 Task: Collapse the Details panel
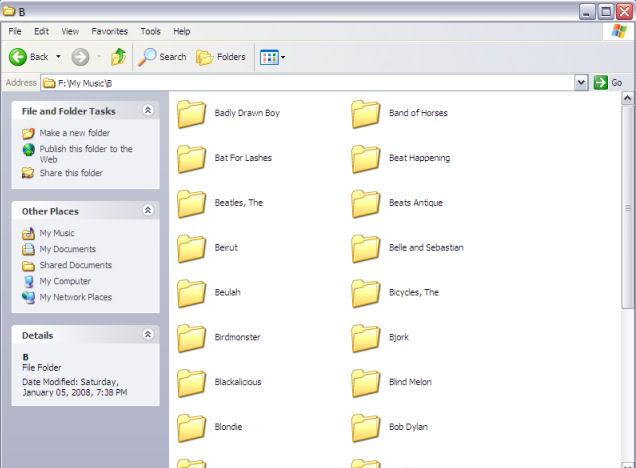[148, 334]
